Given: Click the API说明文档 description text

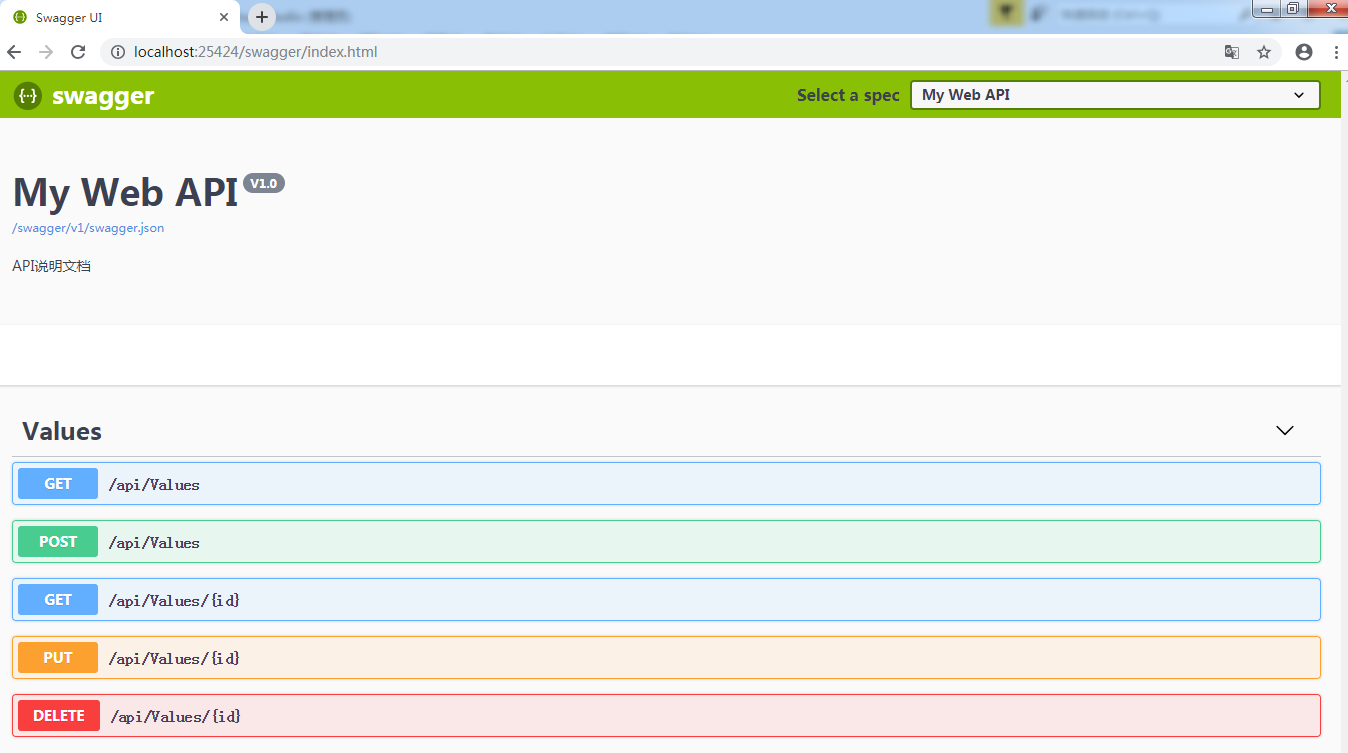Looking at the screenshot, I should coord(52,266).
